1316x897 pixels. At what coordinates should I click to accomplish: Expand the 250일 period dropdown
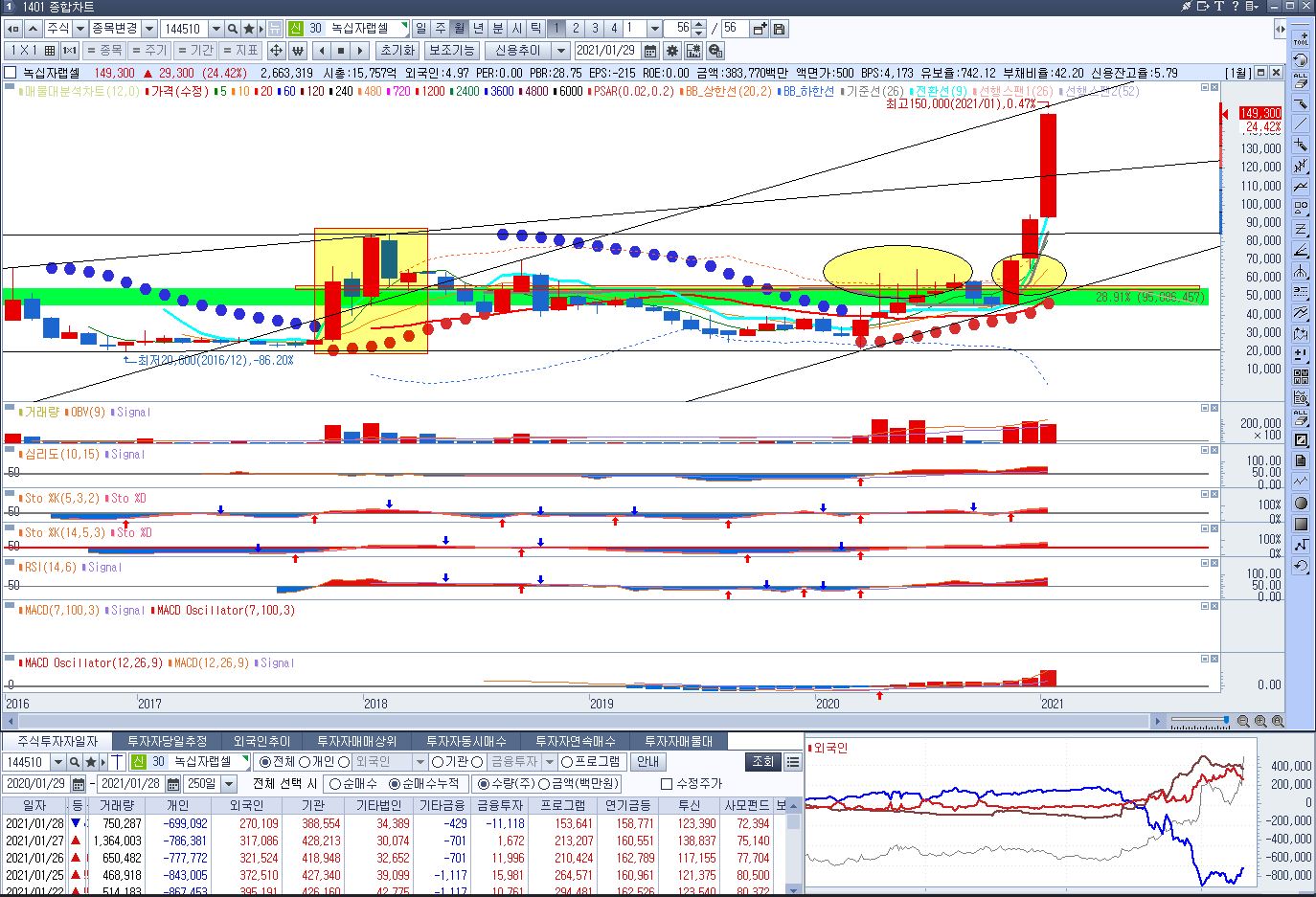pos(228,784)
